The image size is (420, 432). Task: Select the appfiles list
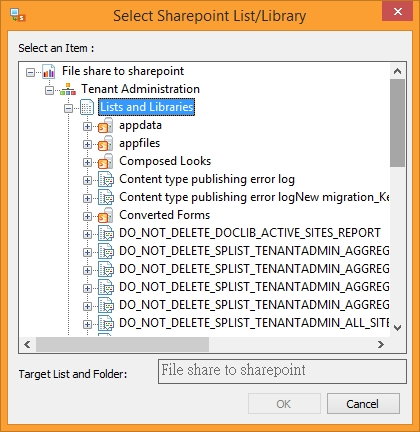coord(140,143)
